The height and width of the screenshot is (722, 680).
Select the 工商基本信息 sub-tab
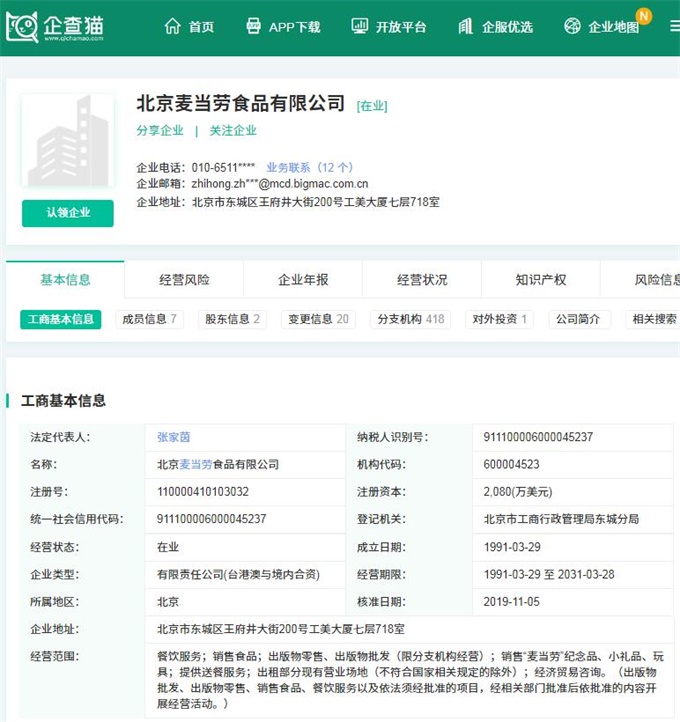click(61, 319)
